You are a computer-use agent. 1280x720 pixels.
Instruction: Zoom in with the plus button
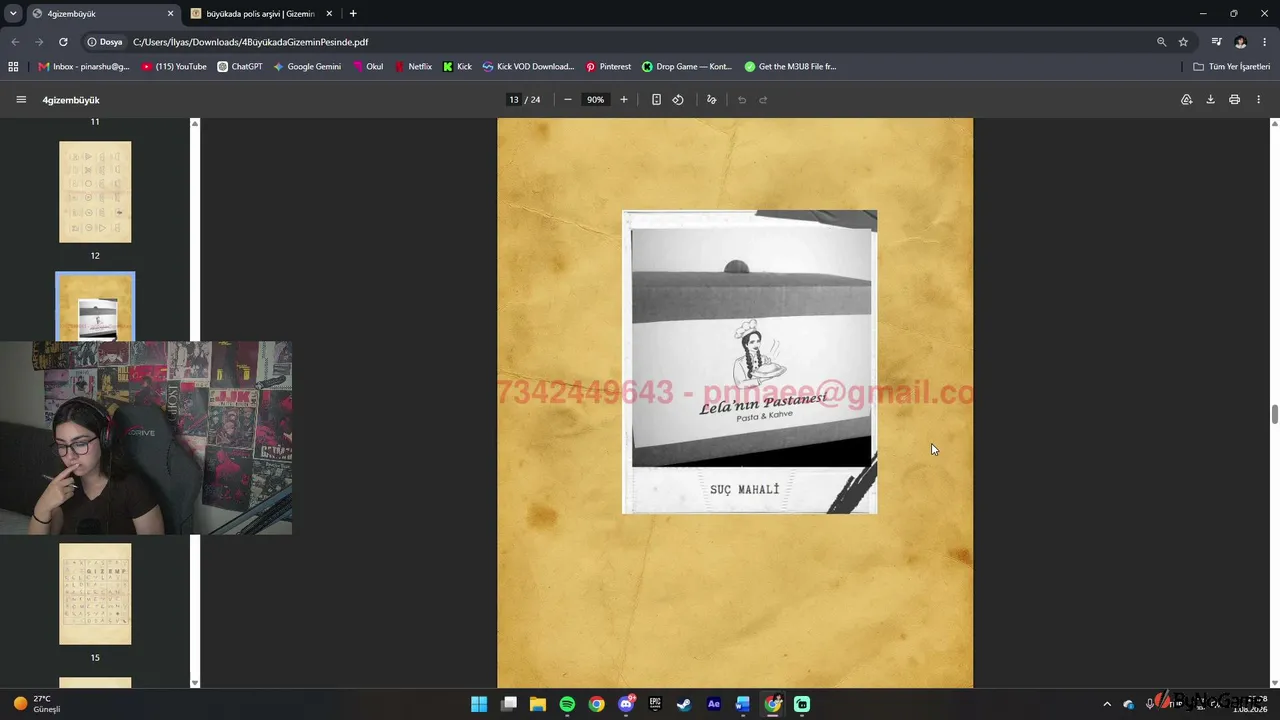click(x=624, y=100)
